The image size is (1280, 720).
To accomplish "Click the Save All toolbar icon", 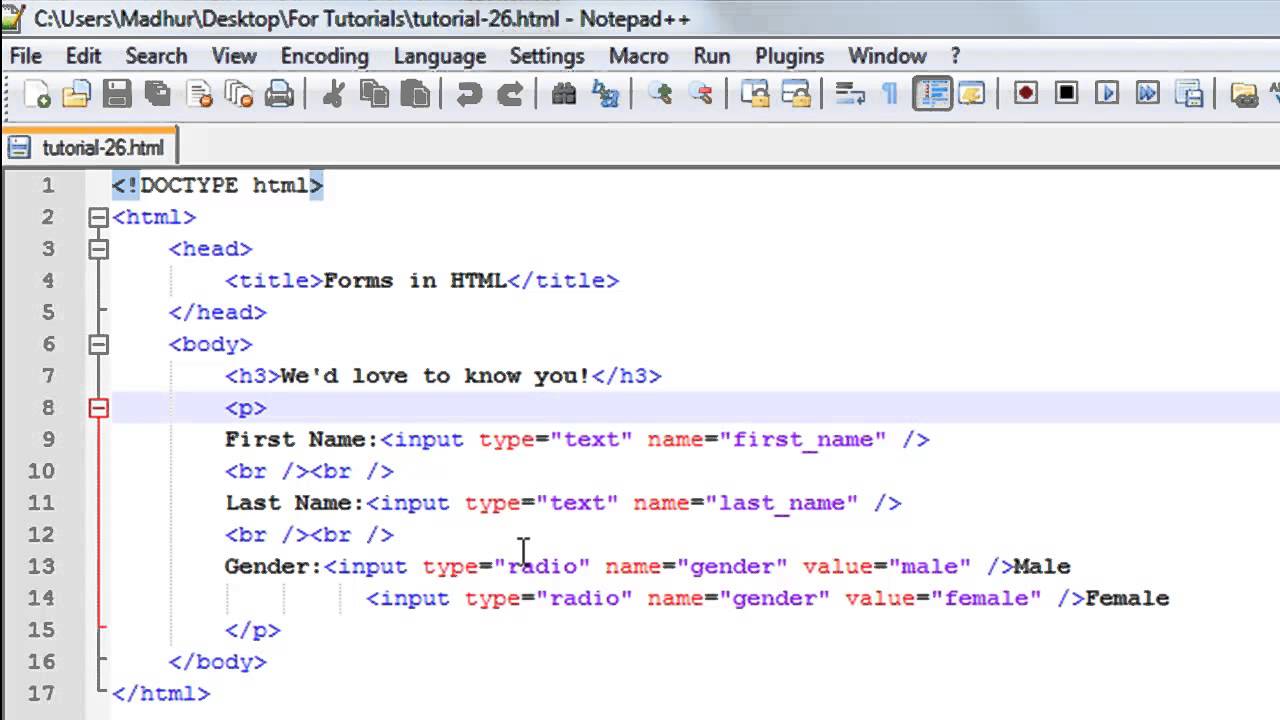I will 158,94.
